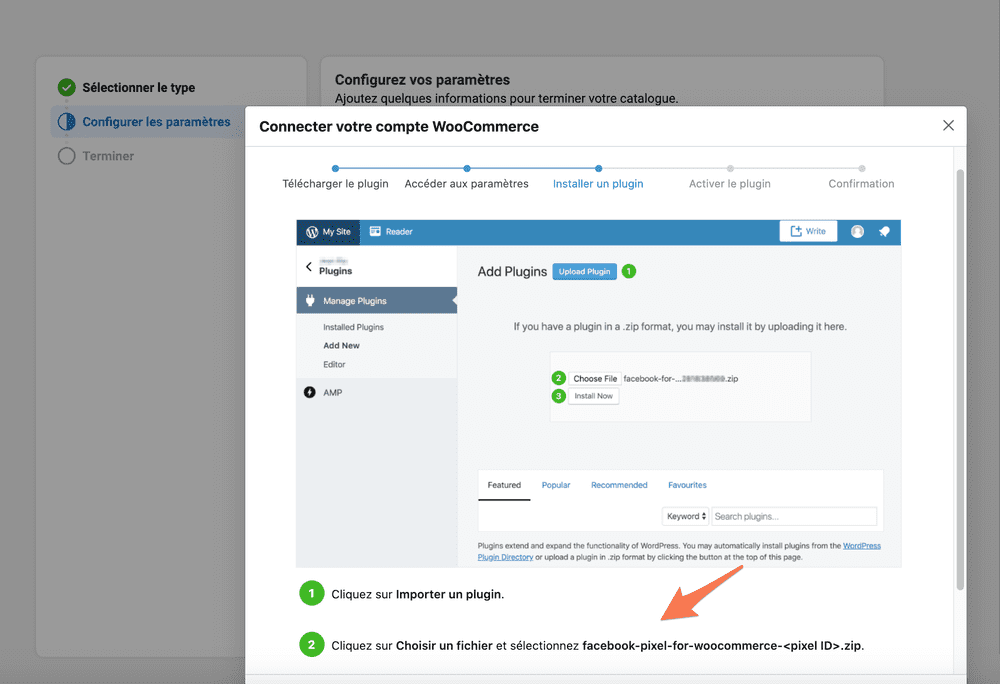1000x684 pixels.
Task: Click the Choose File button
Action: [x=594, y=379]
